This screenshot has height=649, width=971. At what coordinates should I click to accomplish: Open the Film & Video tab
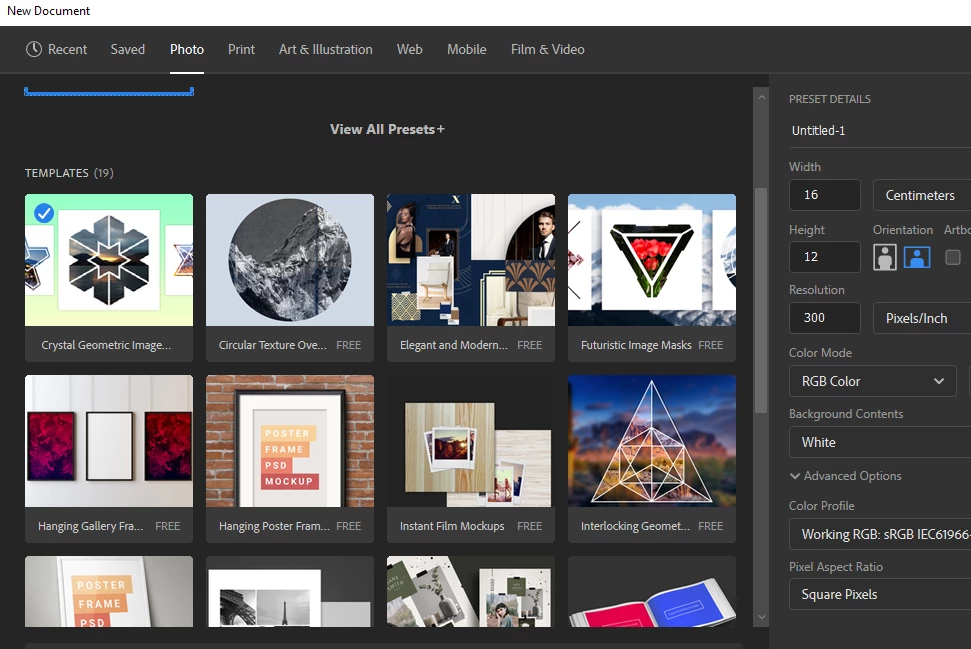click(547, 49)
